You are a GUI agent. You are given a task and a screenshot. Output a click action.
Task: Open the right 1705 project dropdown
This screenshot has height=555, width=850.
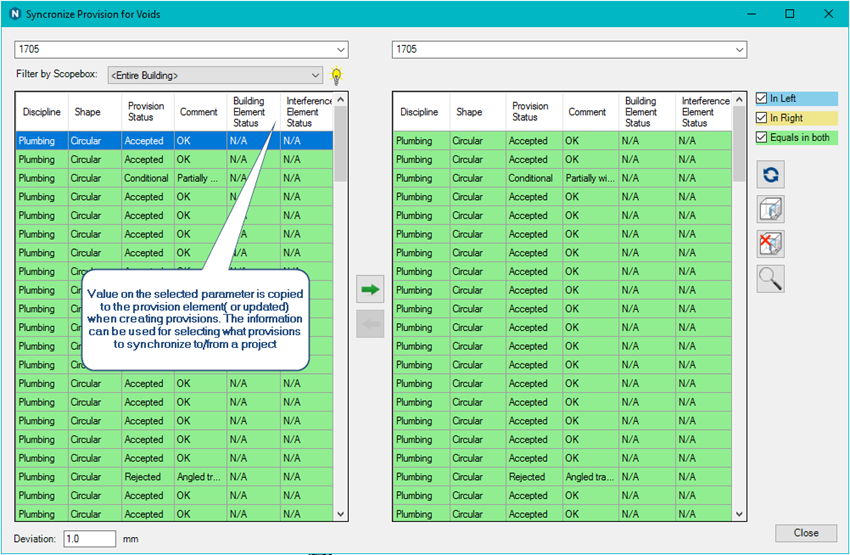[739, 49]
